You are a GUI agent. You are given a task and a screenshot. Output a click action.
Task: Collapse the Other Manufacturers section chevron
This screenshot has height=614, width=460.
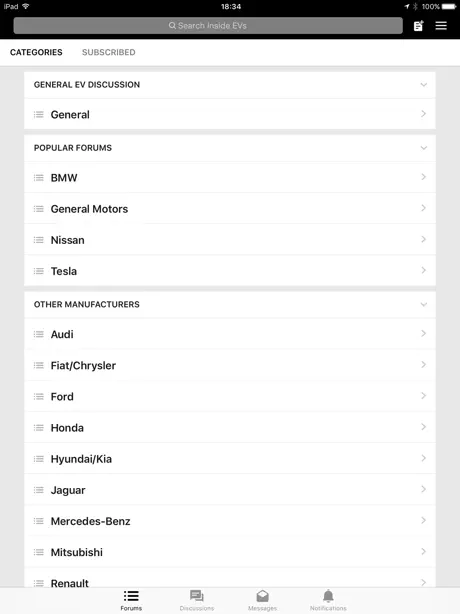click(424, 304)
